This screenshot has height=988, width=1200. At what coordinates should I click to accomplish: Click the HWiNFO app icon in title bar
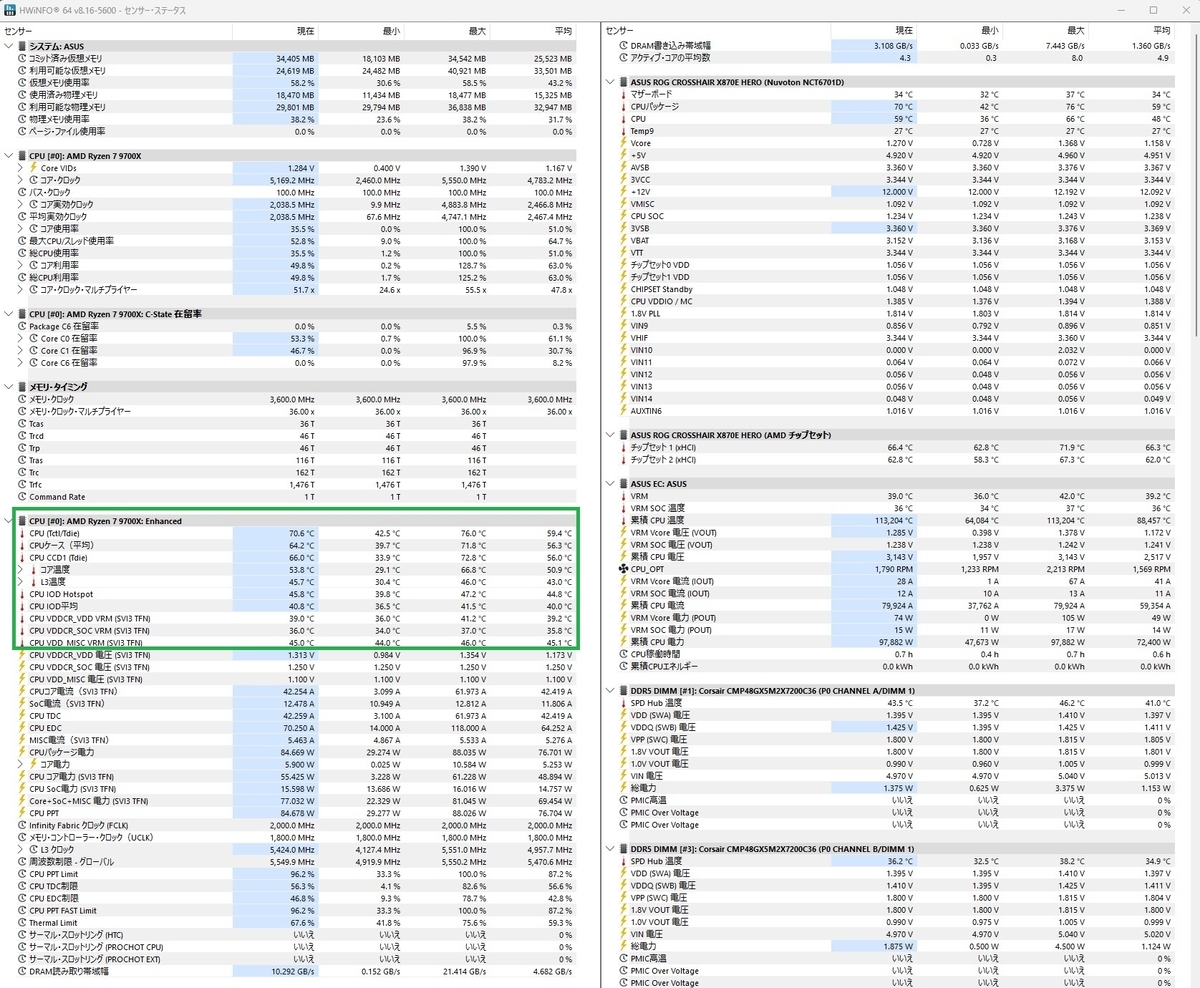click(10, 10)
